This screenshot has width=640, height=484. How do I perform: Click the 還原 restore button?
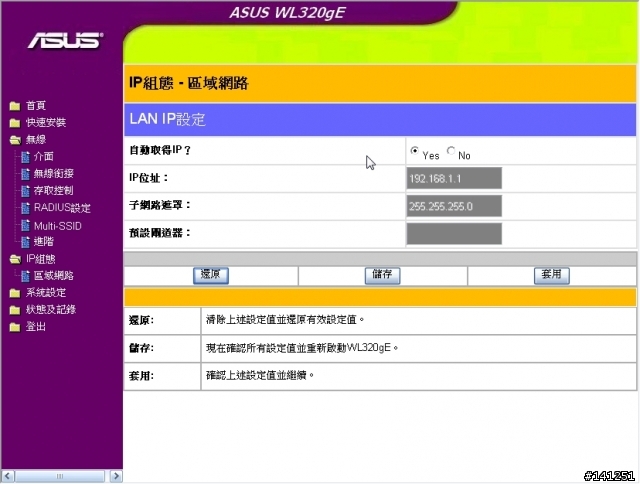(x=211, y=275)
